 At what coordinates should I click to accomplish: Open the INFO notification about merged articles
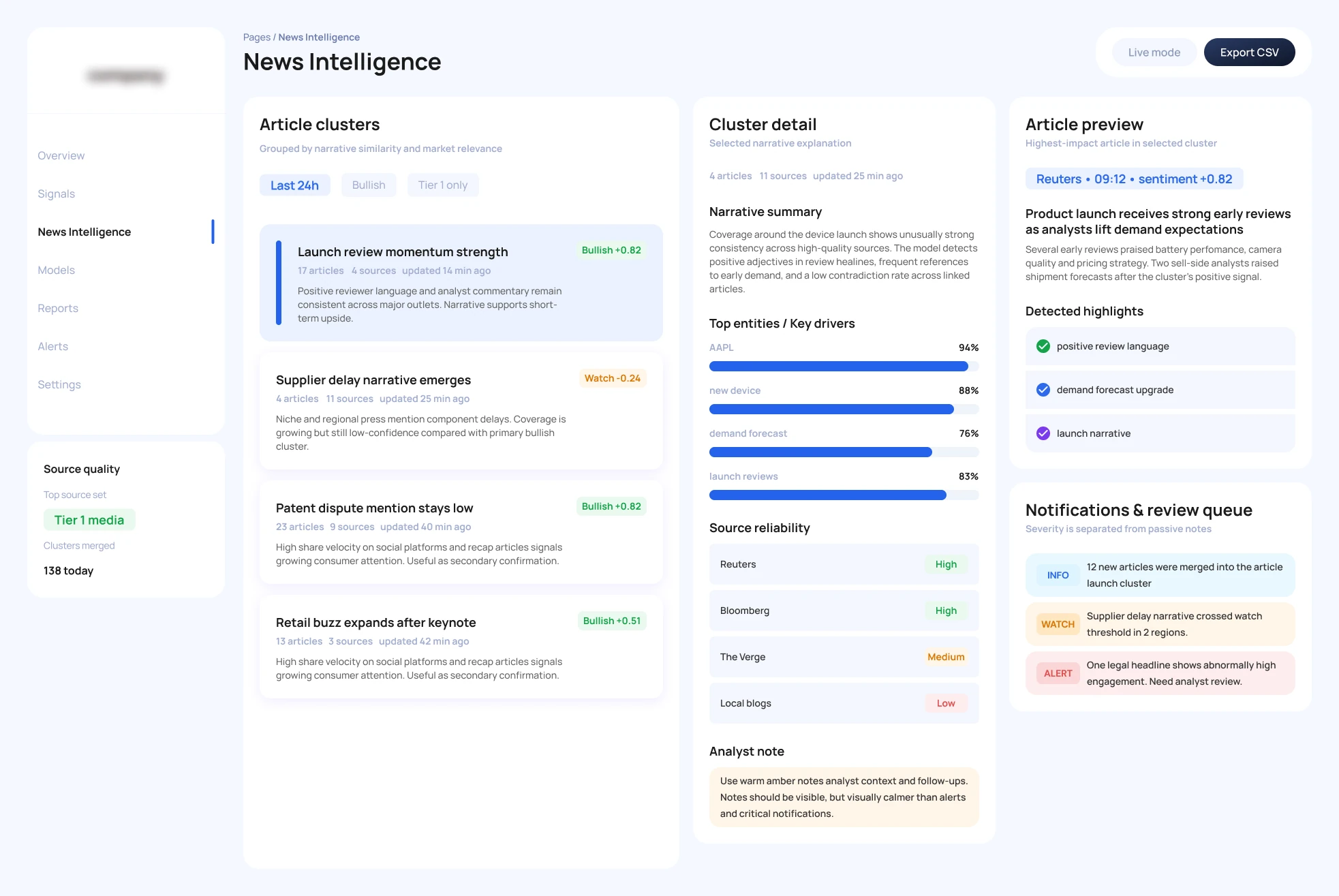(1160, 575)
